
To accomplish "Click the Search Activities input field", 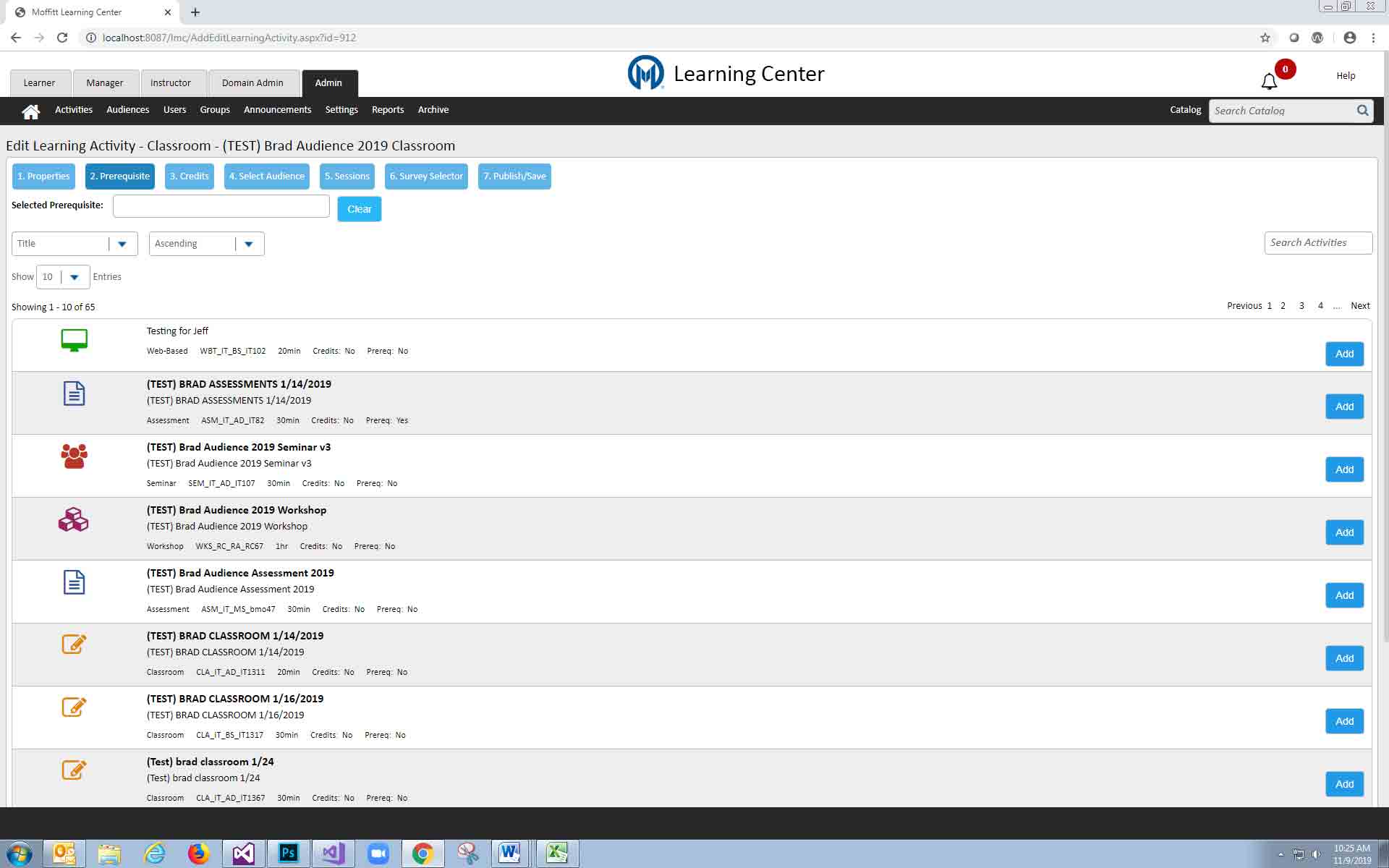I will pos(1317,243).
